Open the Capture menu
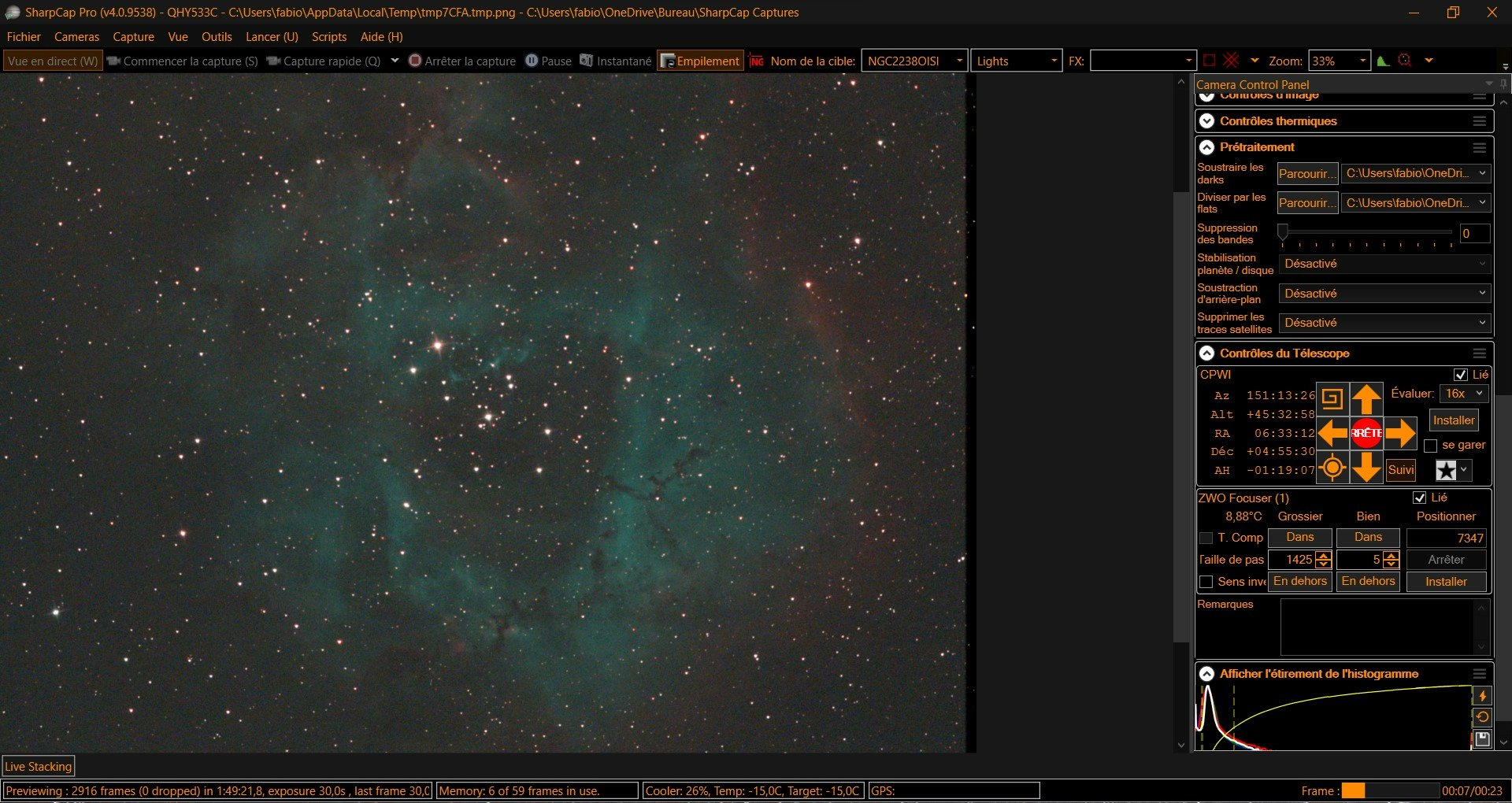Image resolution: width=1512 pixels, height=803 pixels. pos(133,37)
